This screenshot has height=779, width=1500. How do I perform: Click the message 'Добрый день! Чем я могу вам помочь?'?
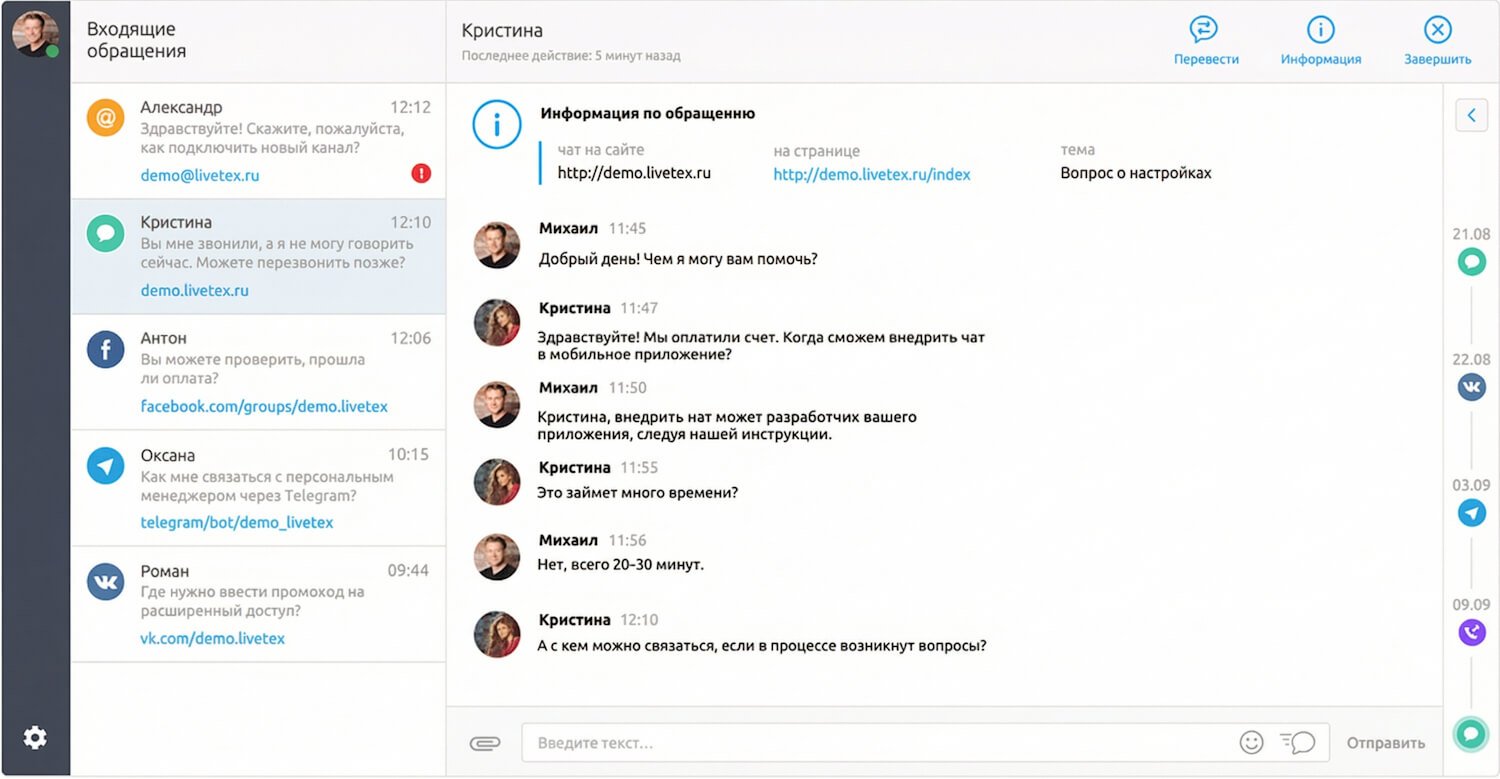pos(678,259)
